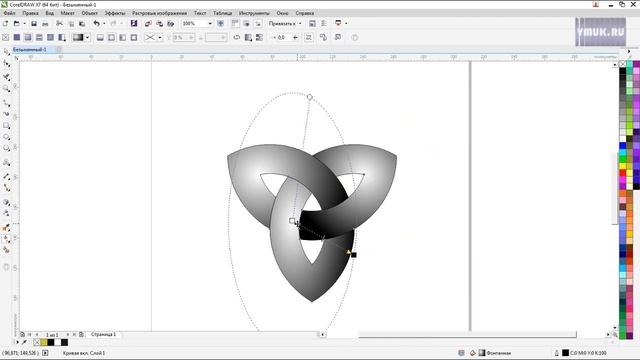The image size is (640, 360).
Task: Select the Zoom tool in the toolbox
Action: coord(6,89)
